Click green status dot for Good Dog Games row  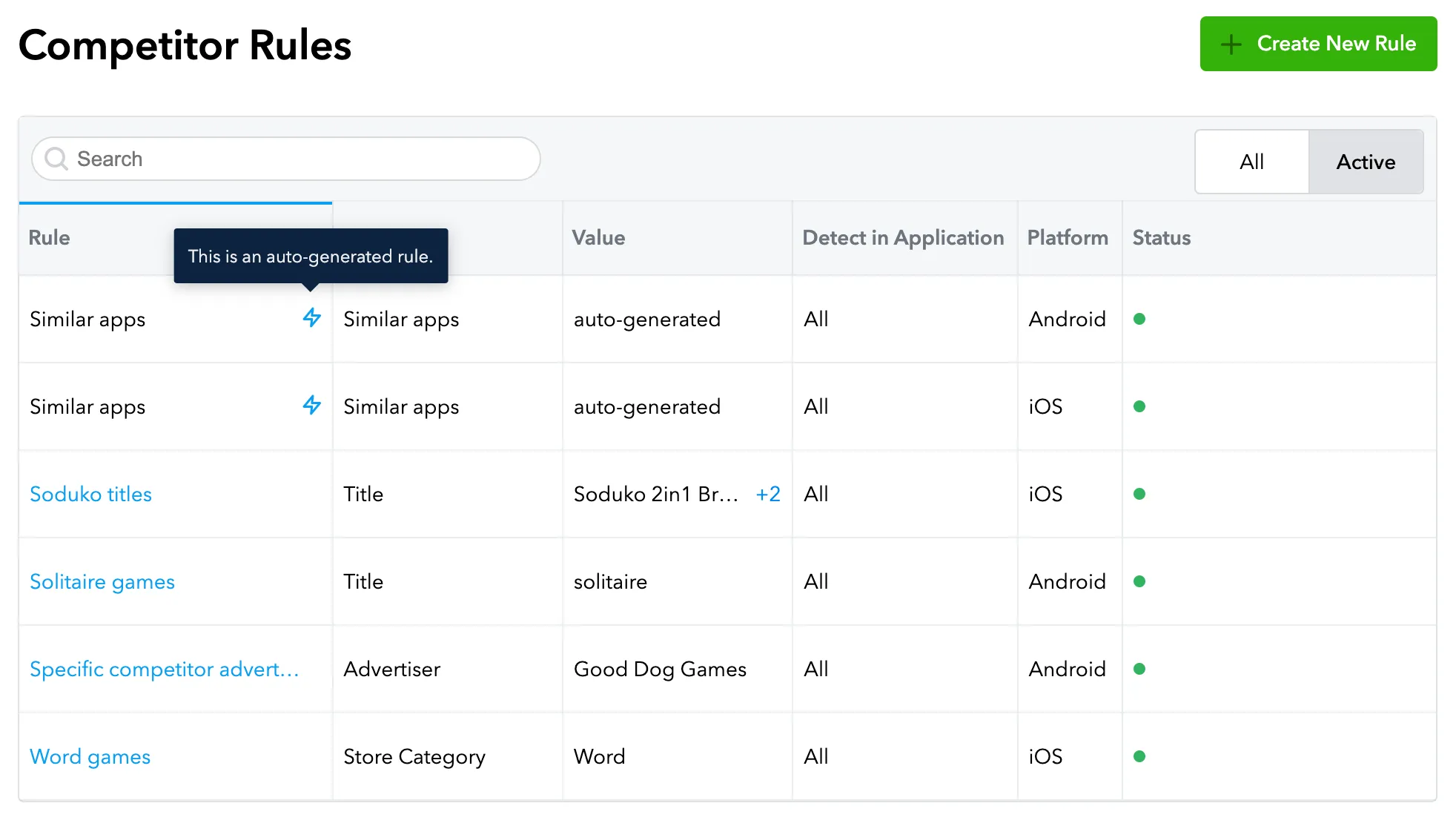pos(1139,669)
